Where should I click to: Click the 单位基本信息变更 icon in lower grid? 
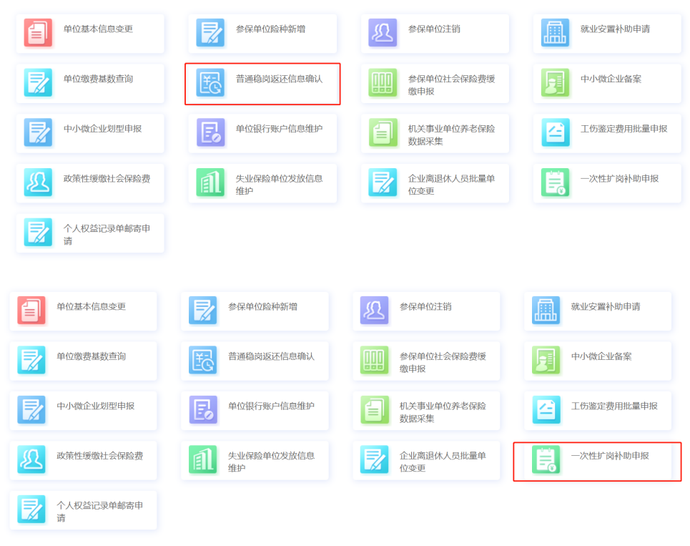point(31,310)
